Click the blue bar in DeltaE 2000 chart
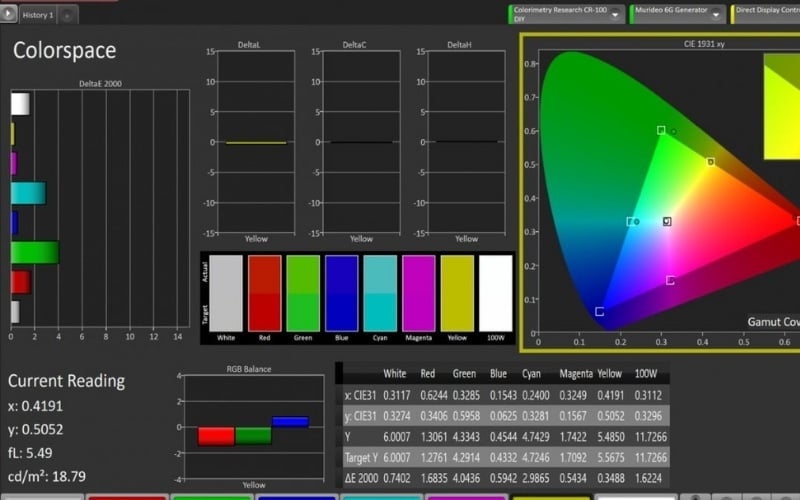The image size is (800, 500). pyautogui.click(x=14, y=223)
